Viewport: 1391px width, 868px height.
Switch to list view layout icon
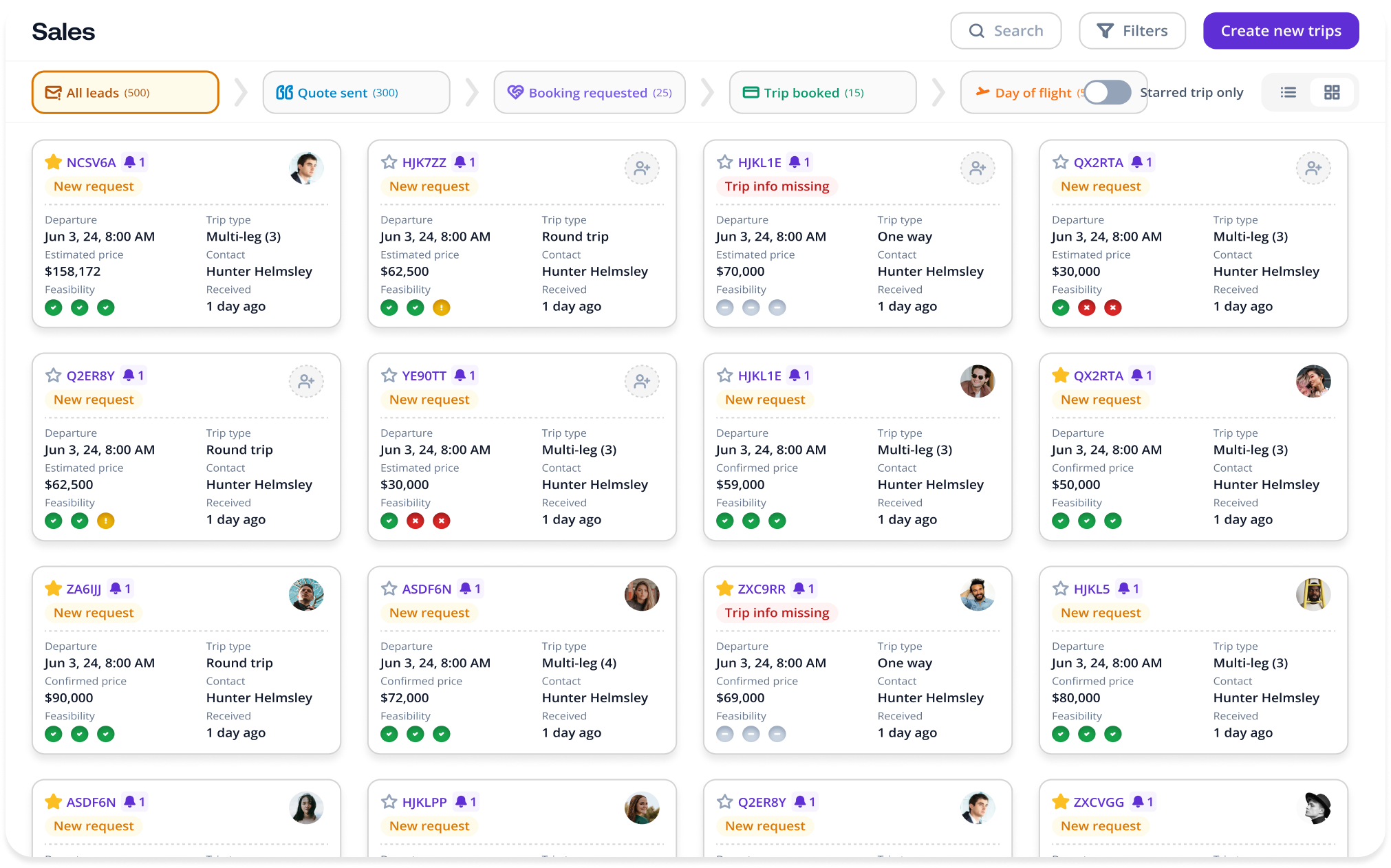tap(1288, 92)
